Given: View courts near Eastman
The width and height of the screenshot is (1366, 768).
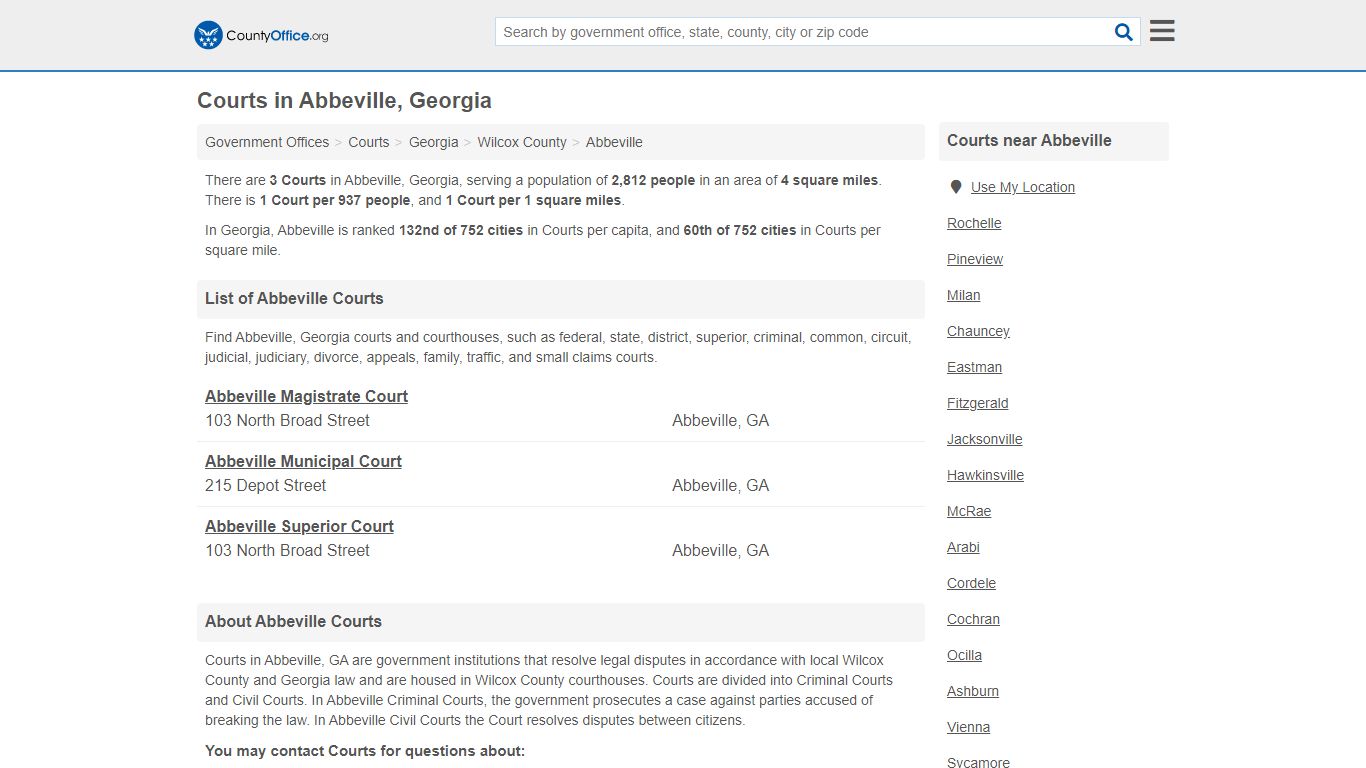Looking at the screenshot, I should (974, 367).
